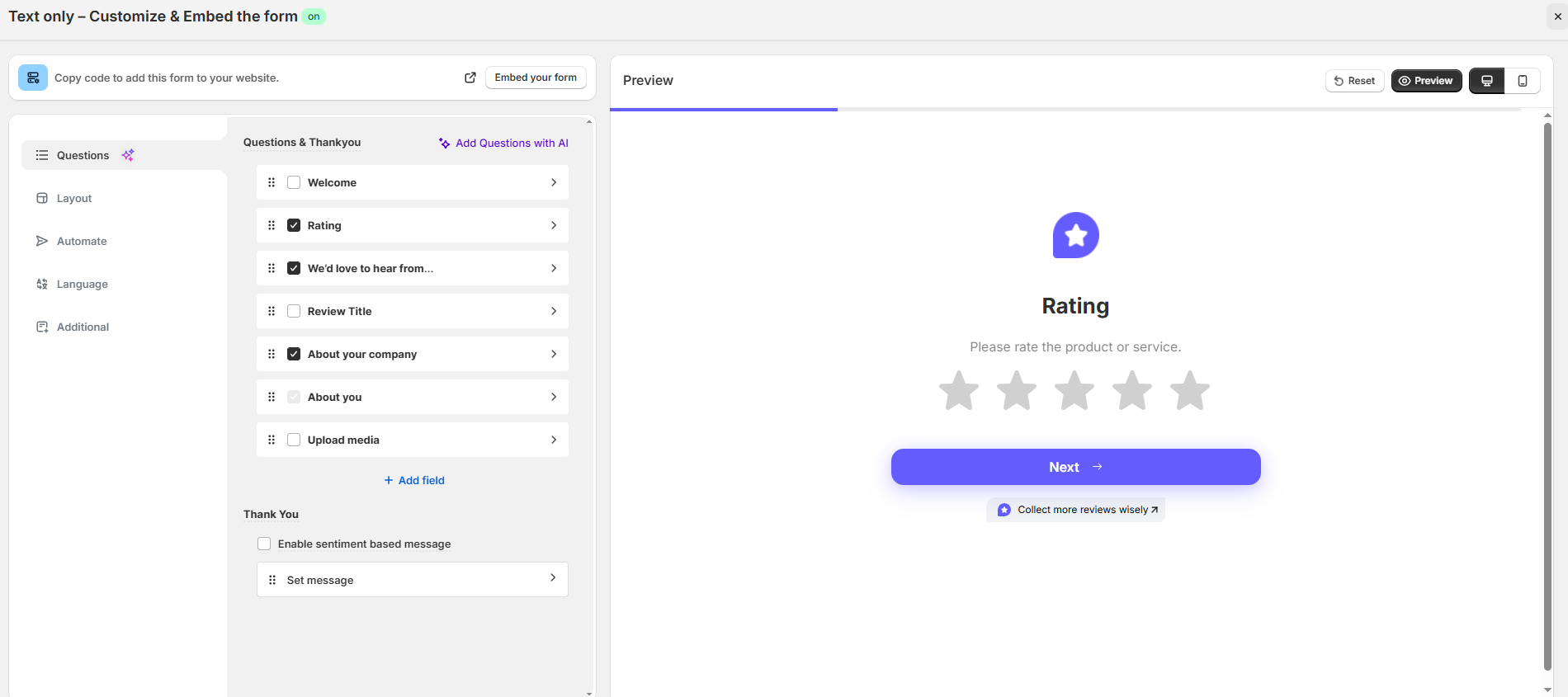1568x697 pixels.
Task: Click Embed your form button
Action: tap(536, 78)
